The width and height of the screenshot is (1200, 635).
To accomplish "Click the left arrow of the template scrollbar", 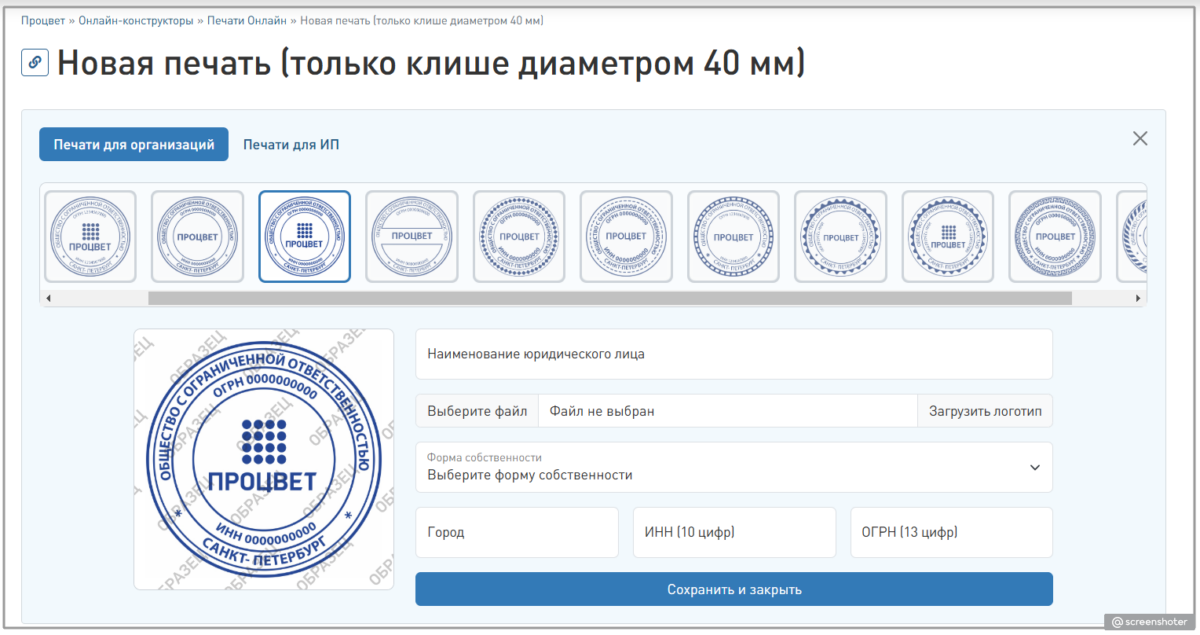I will 48,298.
